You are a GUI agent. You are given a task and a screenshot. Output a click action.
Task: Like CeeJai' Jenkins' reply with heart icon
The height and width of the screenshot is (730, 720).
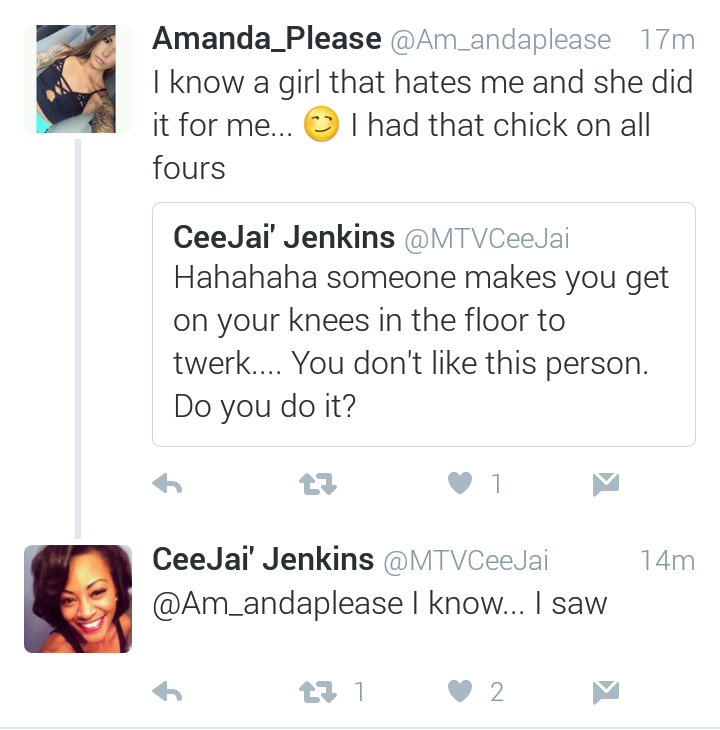(x=460, y=691)
